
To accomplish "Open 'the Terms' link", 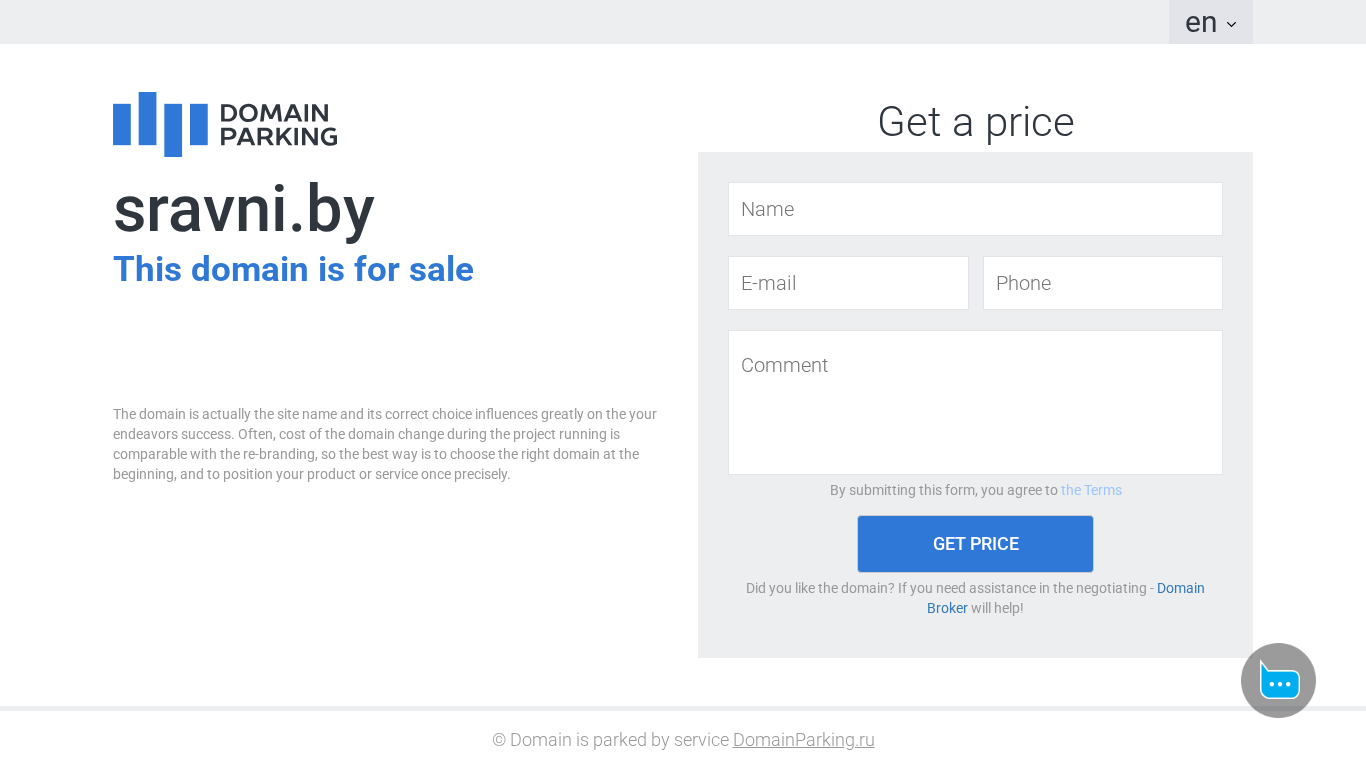I will pos(1091,490).
